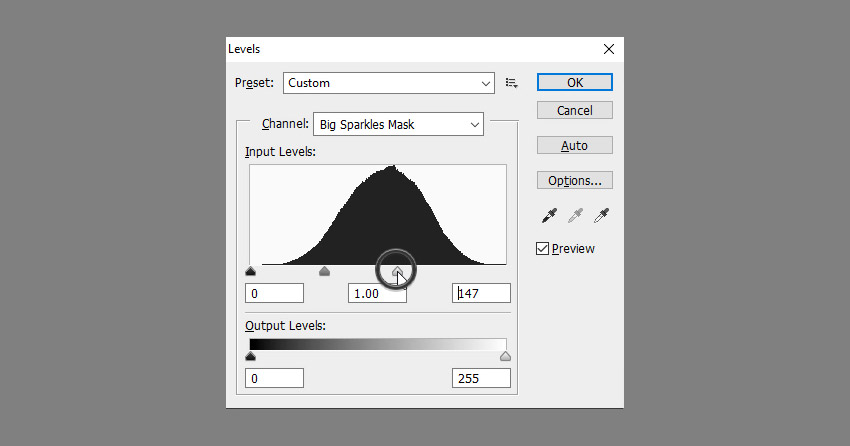Select the white point eyedropper
The image size is (850, 446).
coord(601,216)
